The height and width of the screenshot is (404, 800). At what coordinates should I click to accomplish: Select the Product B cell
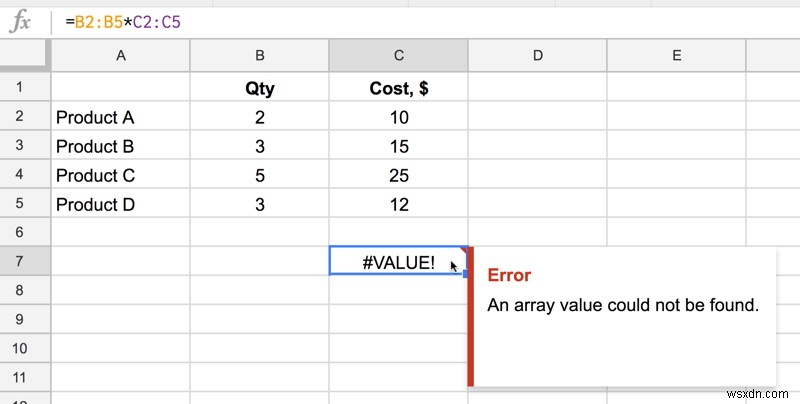[x=120, y=145]
